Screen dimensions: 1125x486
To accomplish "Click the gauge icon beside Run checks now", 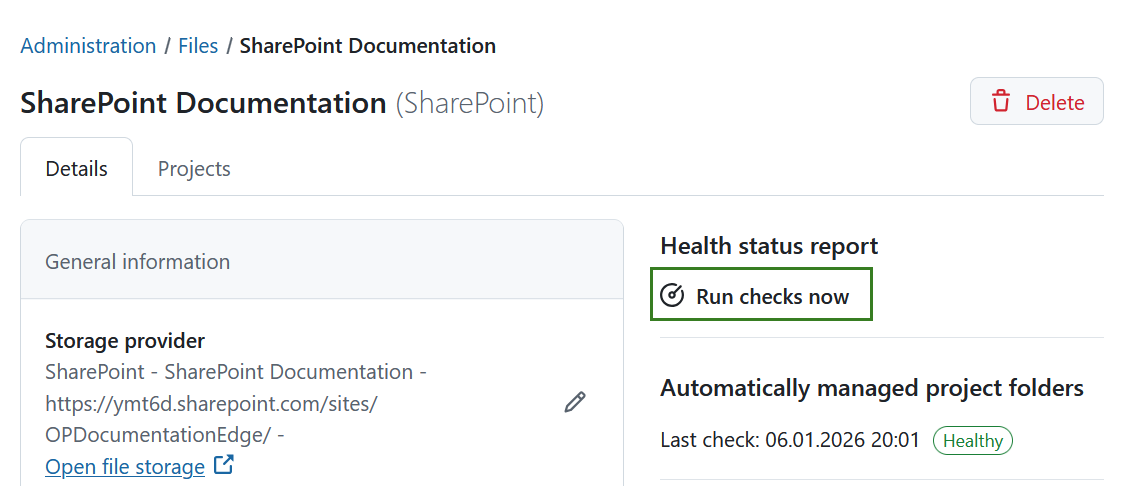I will (672, 296).
